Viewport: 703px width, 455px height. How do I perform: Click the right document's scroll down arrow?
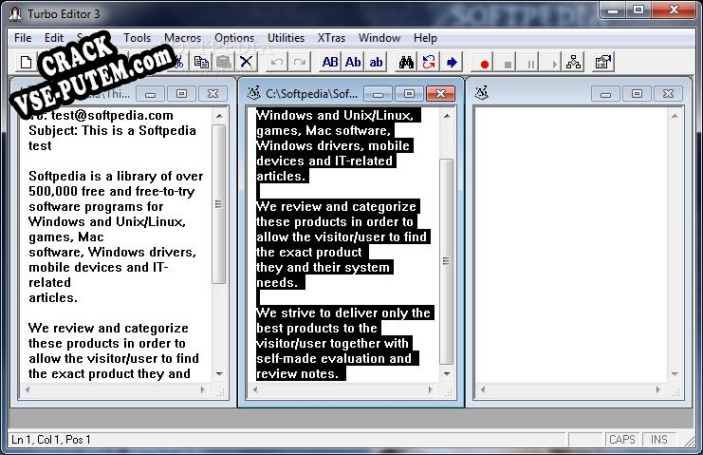coord(675,373)
